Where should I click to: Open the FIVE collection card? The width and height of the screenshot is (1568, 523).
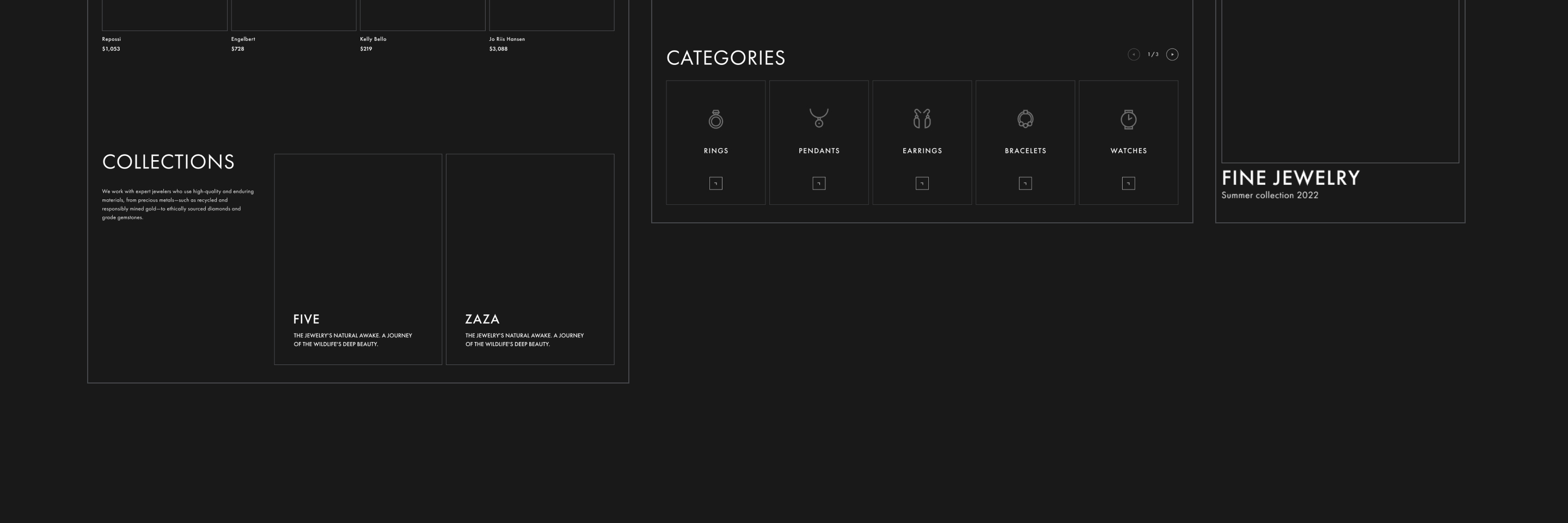tap(358, 259)
